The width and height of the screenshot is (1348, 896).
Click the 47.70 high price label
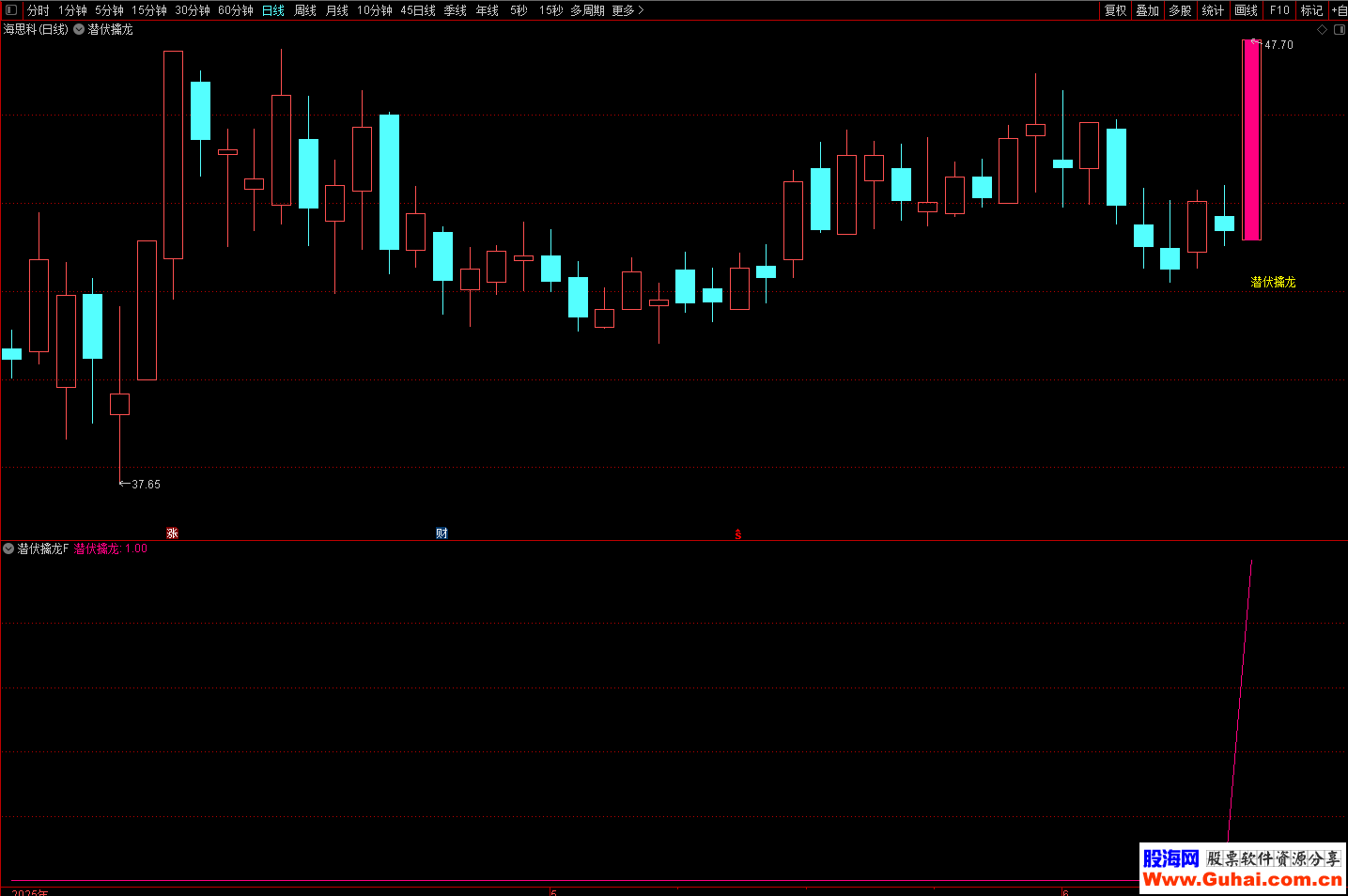pyautogui.click(x=1278, y=45)
